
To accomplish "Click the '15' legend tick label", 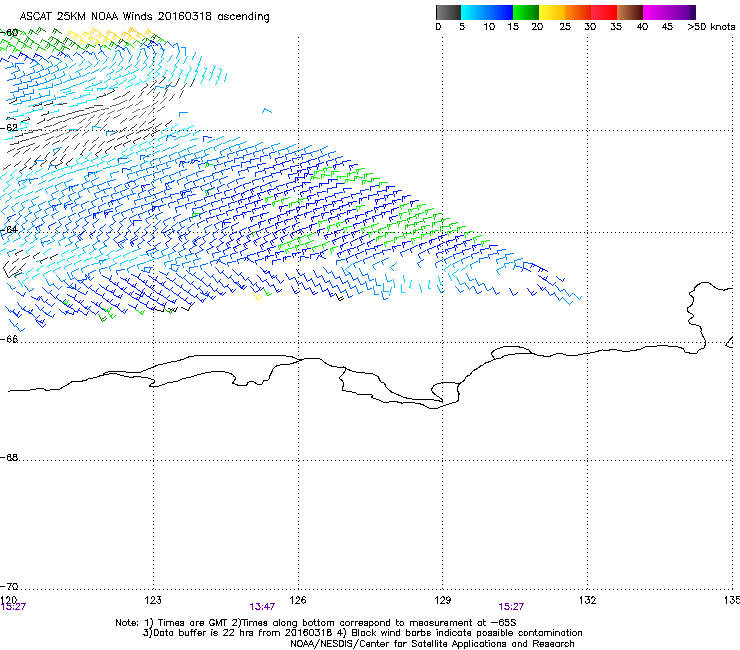I will click(513, 27).
